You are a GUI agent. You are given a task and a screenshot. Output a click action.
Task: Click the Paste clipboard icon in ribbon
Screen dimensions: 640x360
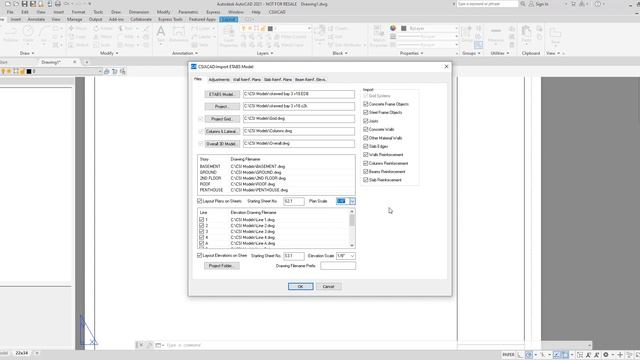(x=527, y=32)
